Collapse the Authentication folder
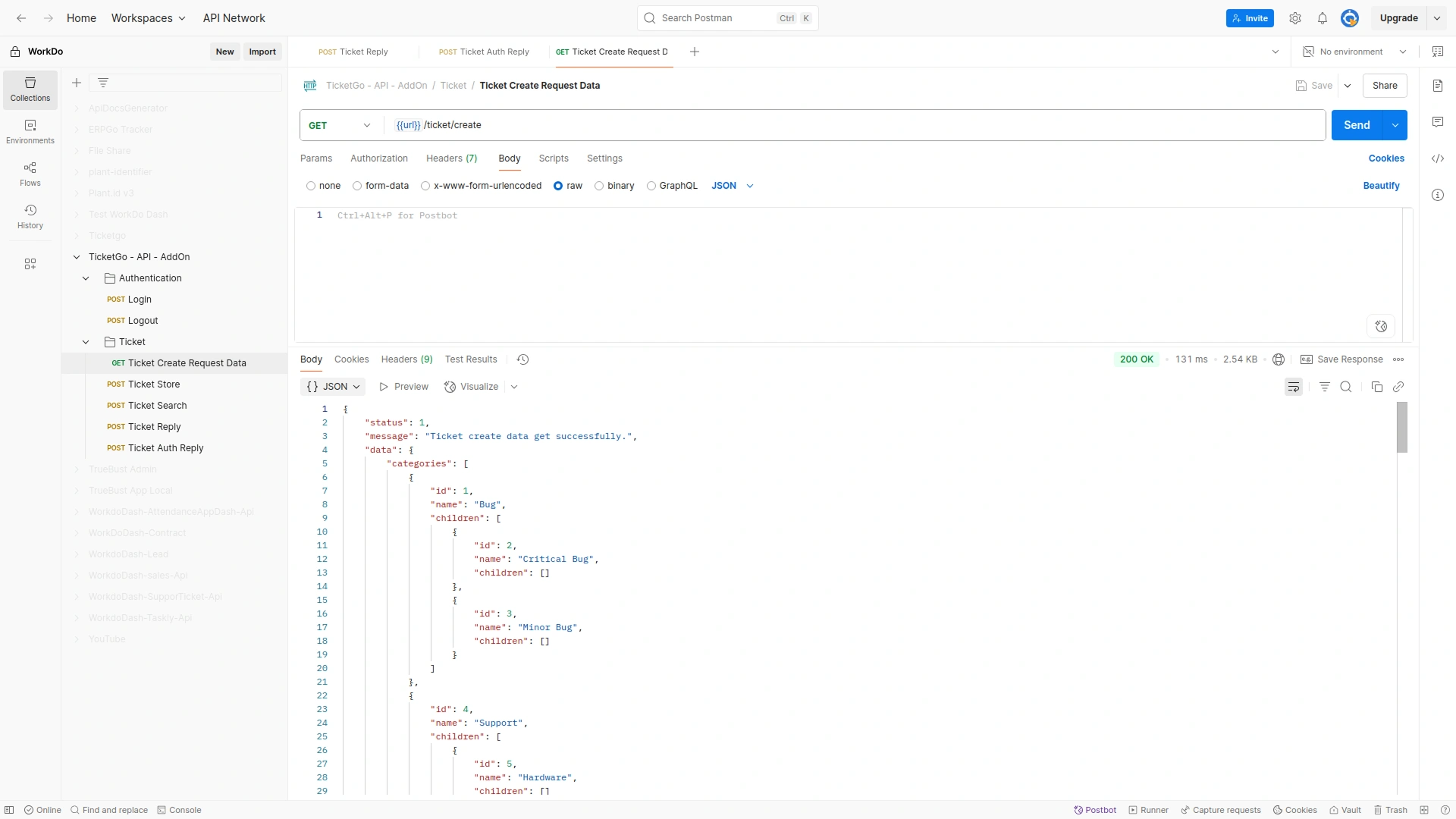1456x819 pixels. [x=86, y=278]
